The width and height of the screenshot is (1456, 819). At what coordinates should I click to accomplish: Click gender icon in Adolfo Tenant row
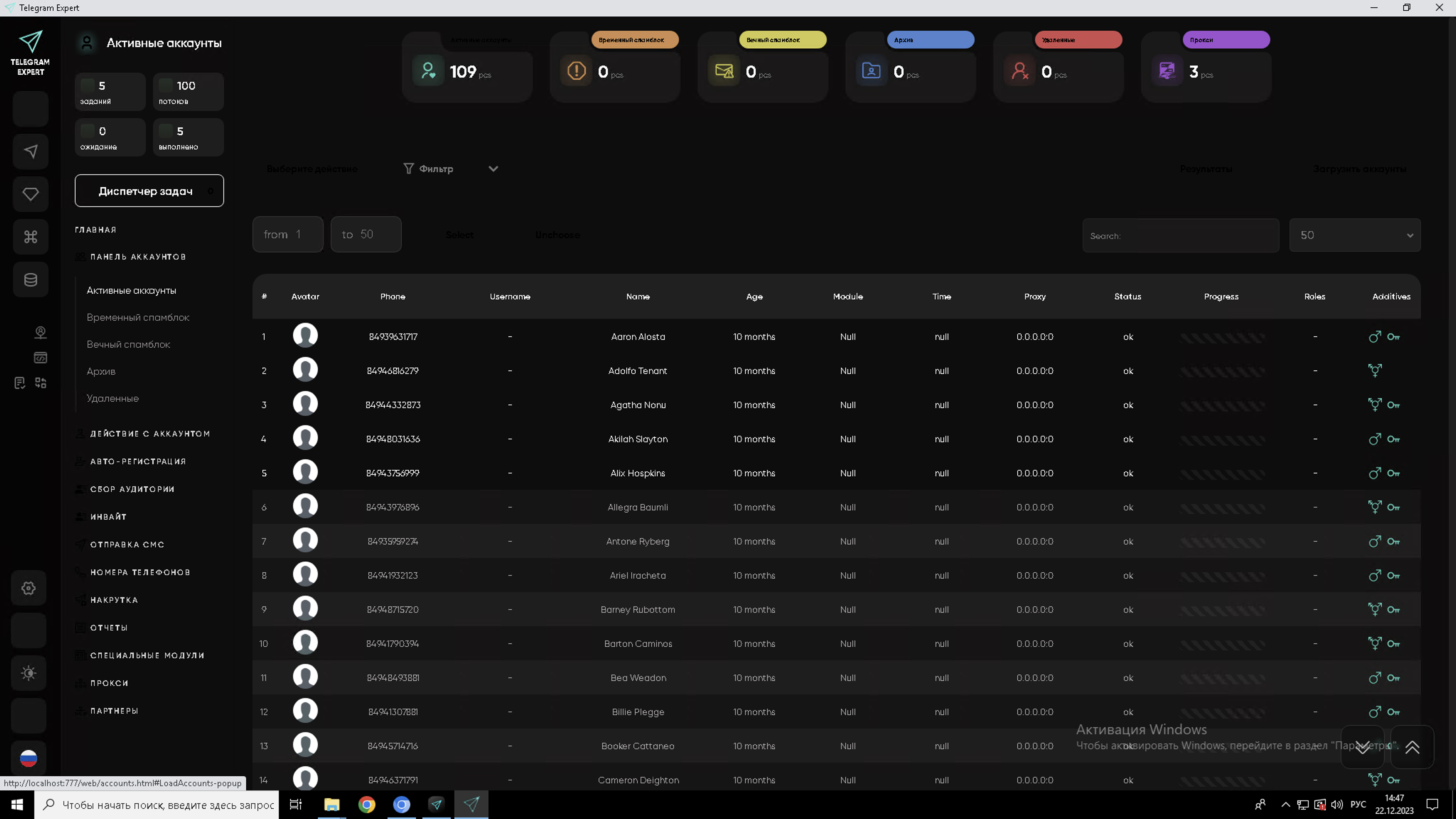point(1375,371)
